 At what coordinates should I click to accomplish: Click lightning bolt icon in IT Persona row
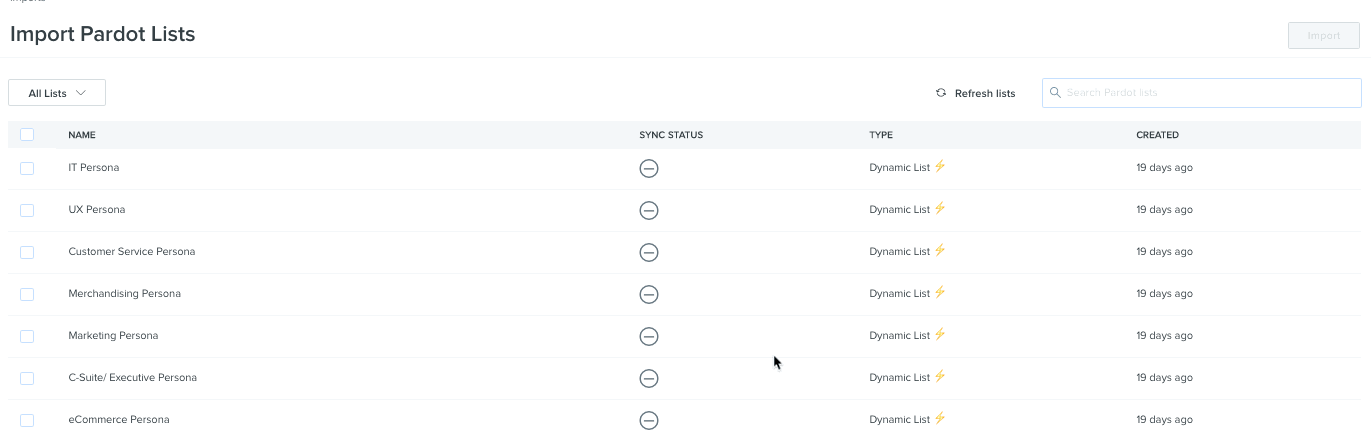coord(940,166)
